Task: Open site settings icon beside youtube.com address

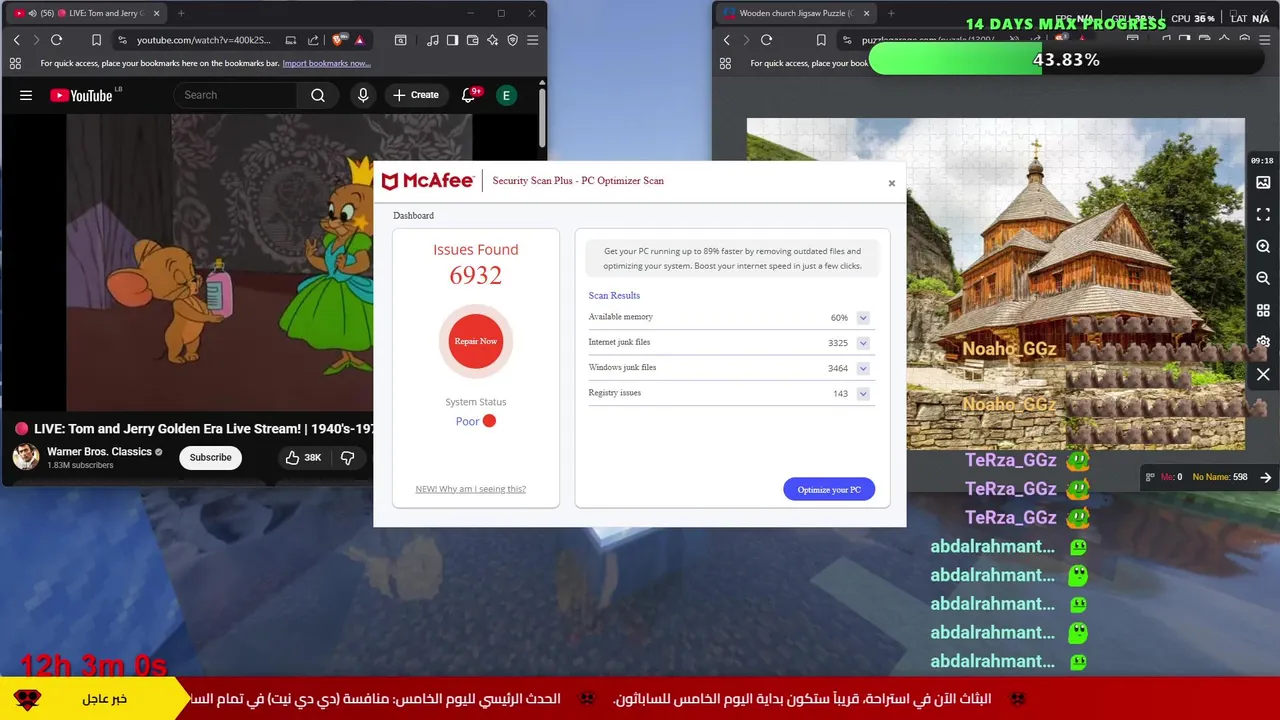Action: coord(122,40)
